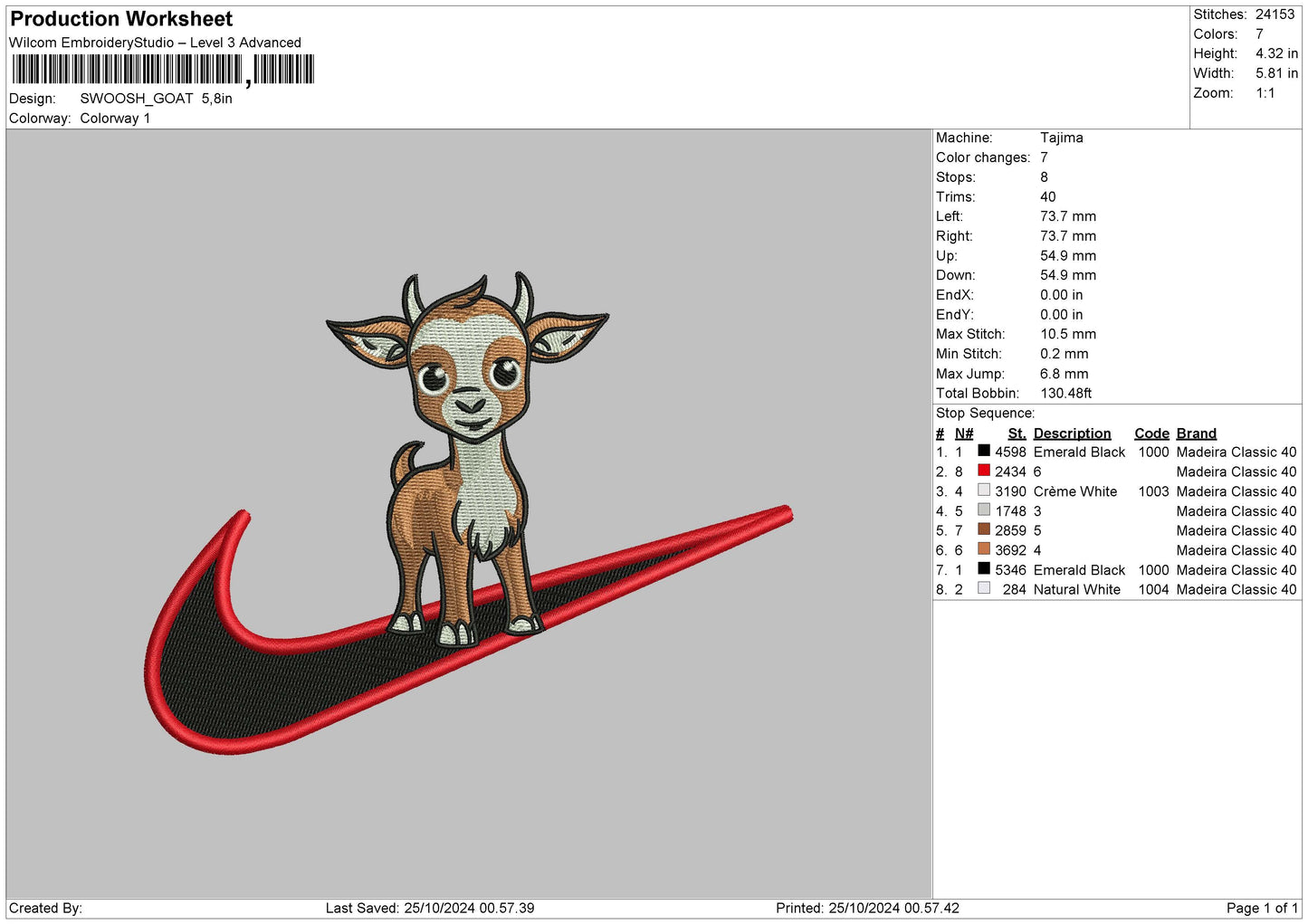Click the code '1004' cell
The height and width of the screenshot is (924, 1308).
click(1153, 589)
